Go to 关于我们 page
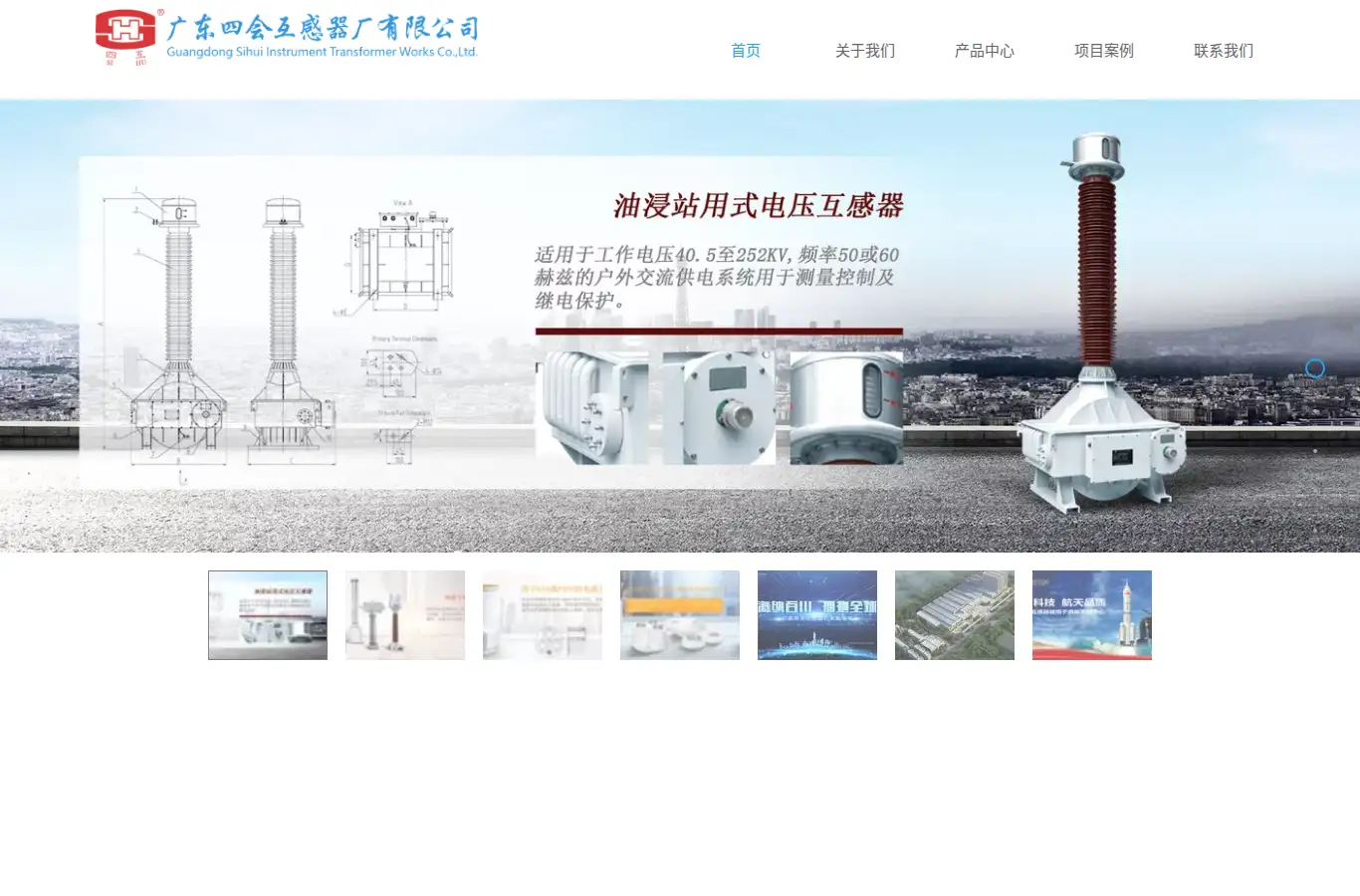The image size is (1360, 896). click(x=865, y=51)
